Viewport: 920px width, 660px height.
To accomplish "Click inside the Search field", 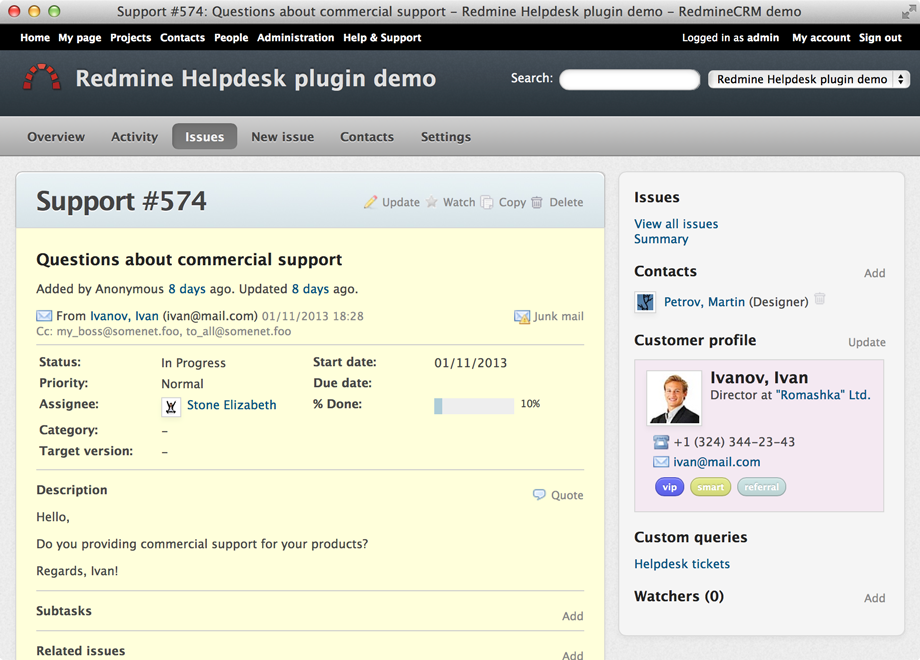I will click(x=629, y=80).
